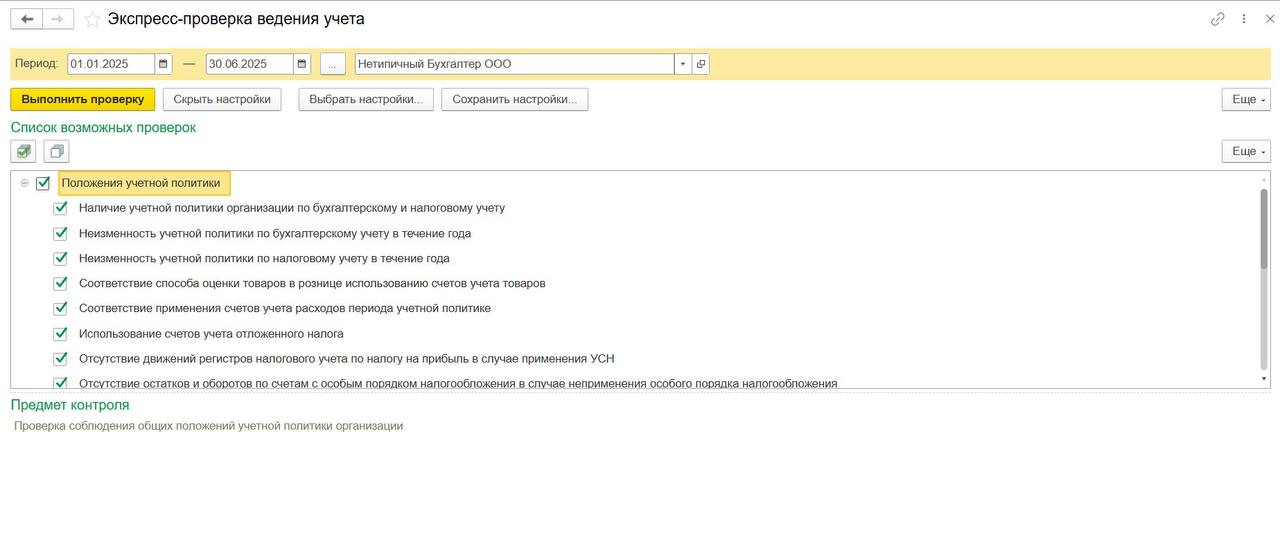1280x548 pixels.
Task: Open the organization dropdown list
Action: tap(683, 64)
